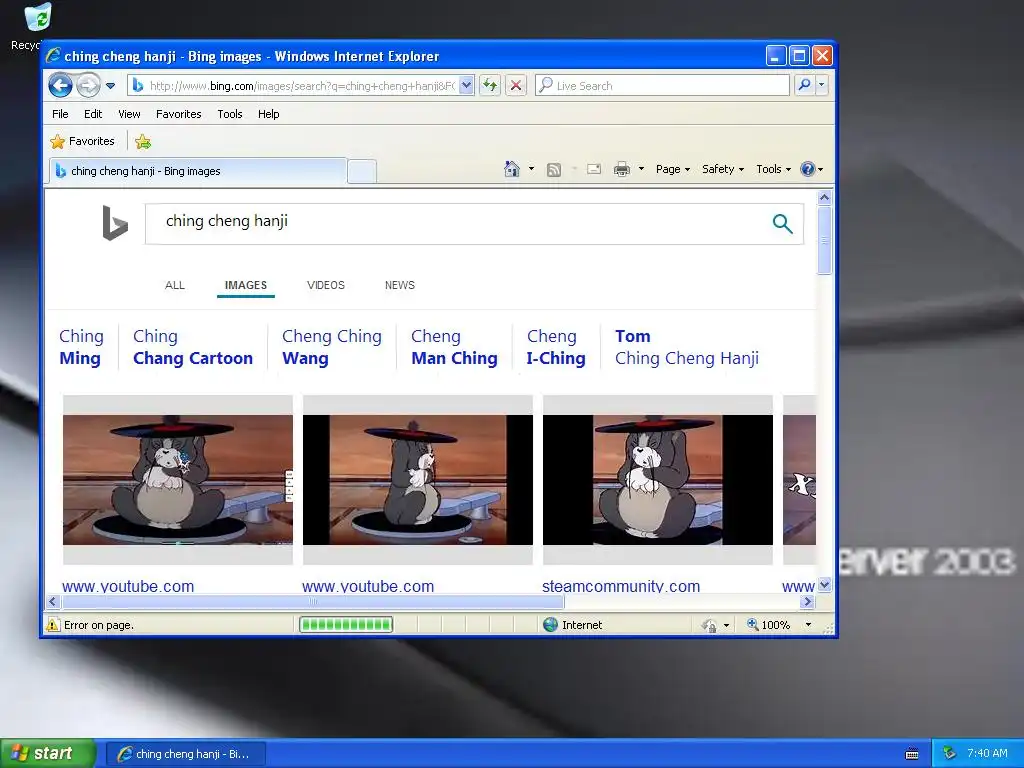Follow the second www.youtube.com source link
The image size is (1024, 768).
click(368, 586)
